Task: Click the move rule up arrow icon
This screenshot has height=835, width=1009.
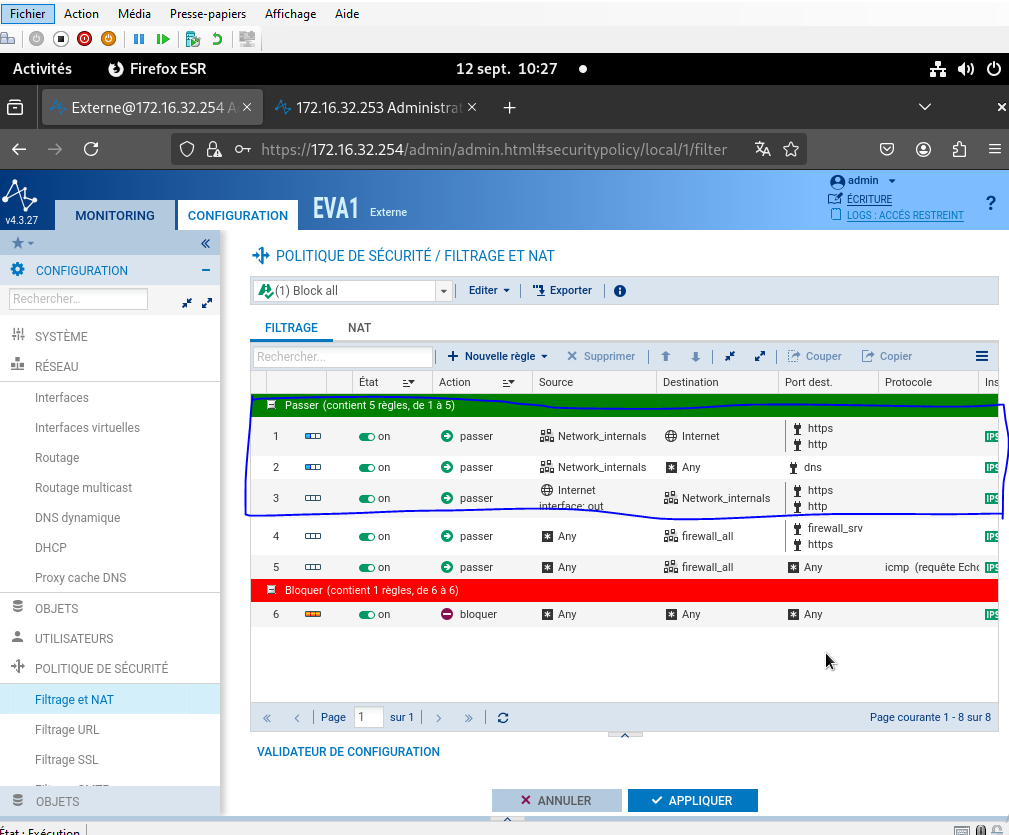Action: pos(666,356)
